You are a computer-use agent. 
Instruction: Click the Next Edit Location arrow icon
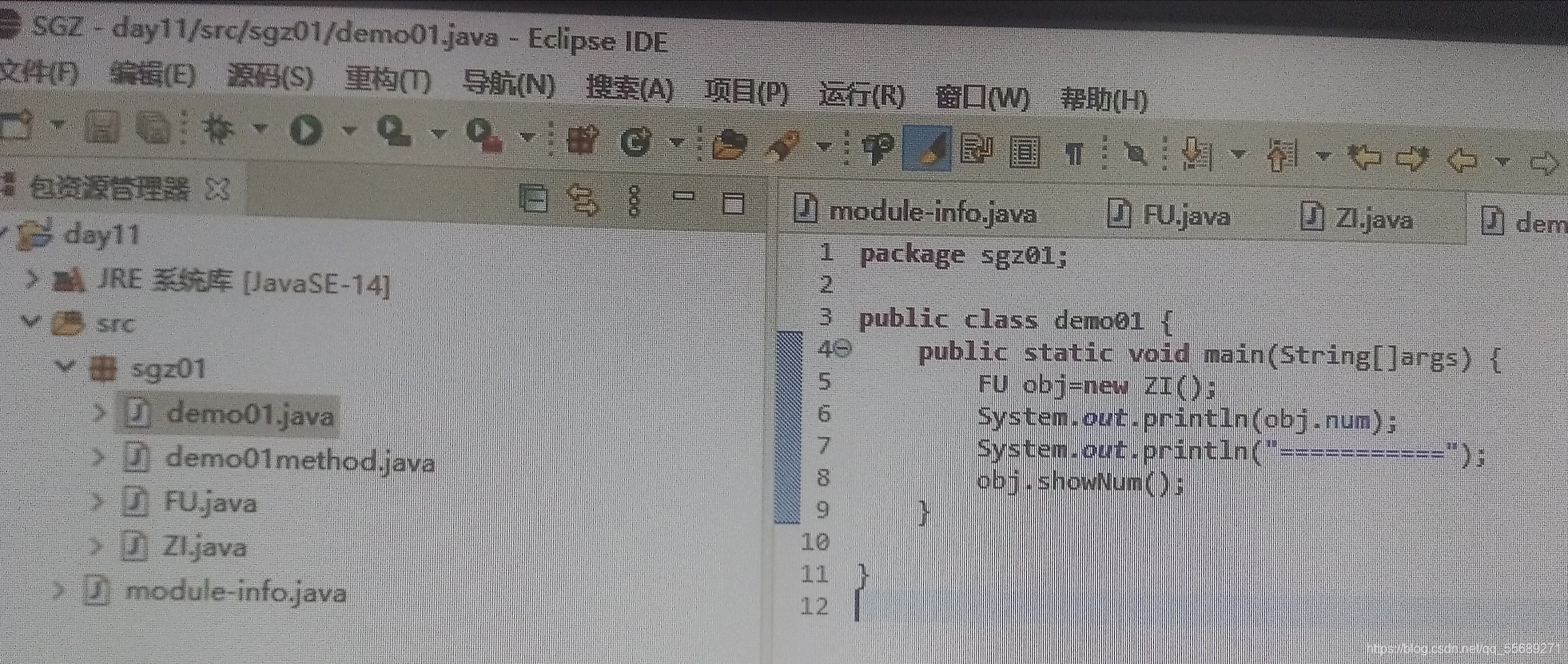(1412, 158)
